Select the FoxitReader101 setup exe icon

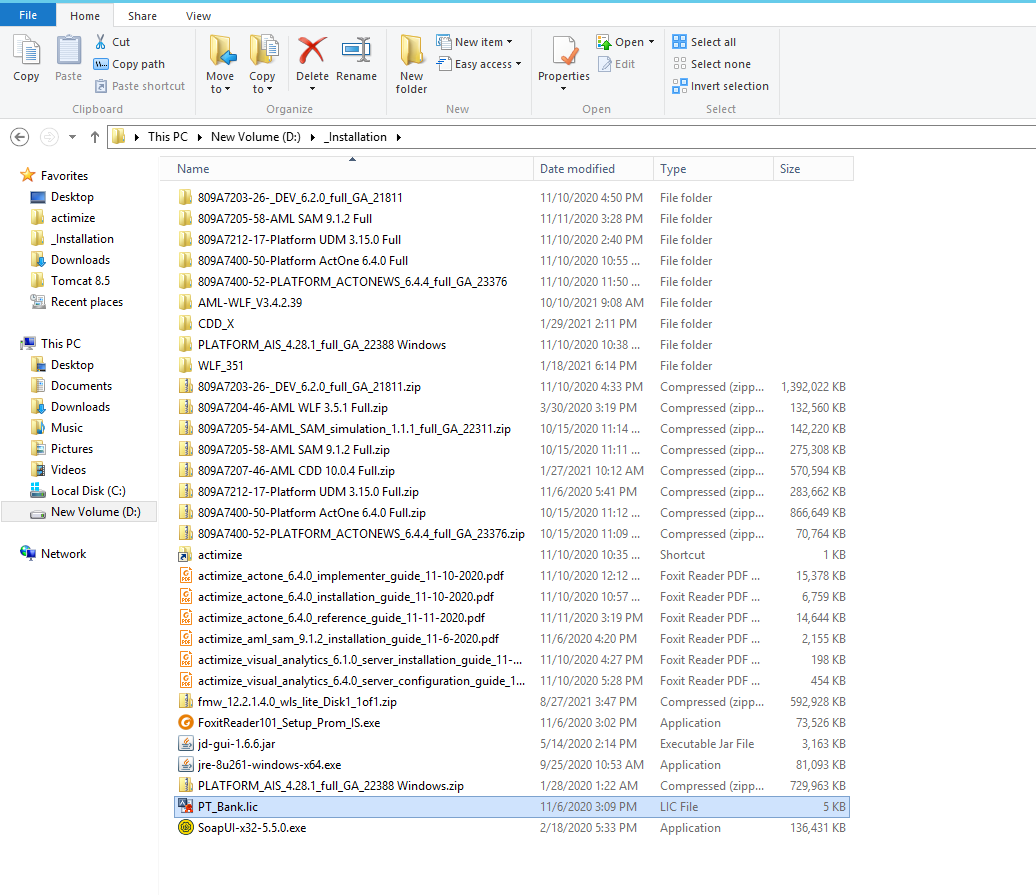[186, 723]
